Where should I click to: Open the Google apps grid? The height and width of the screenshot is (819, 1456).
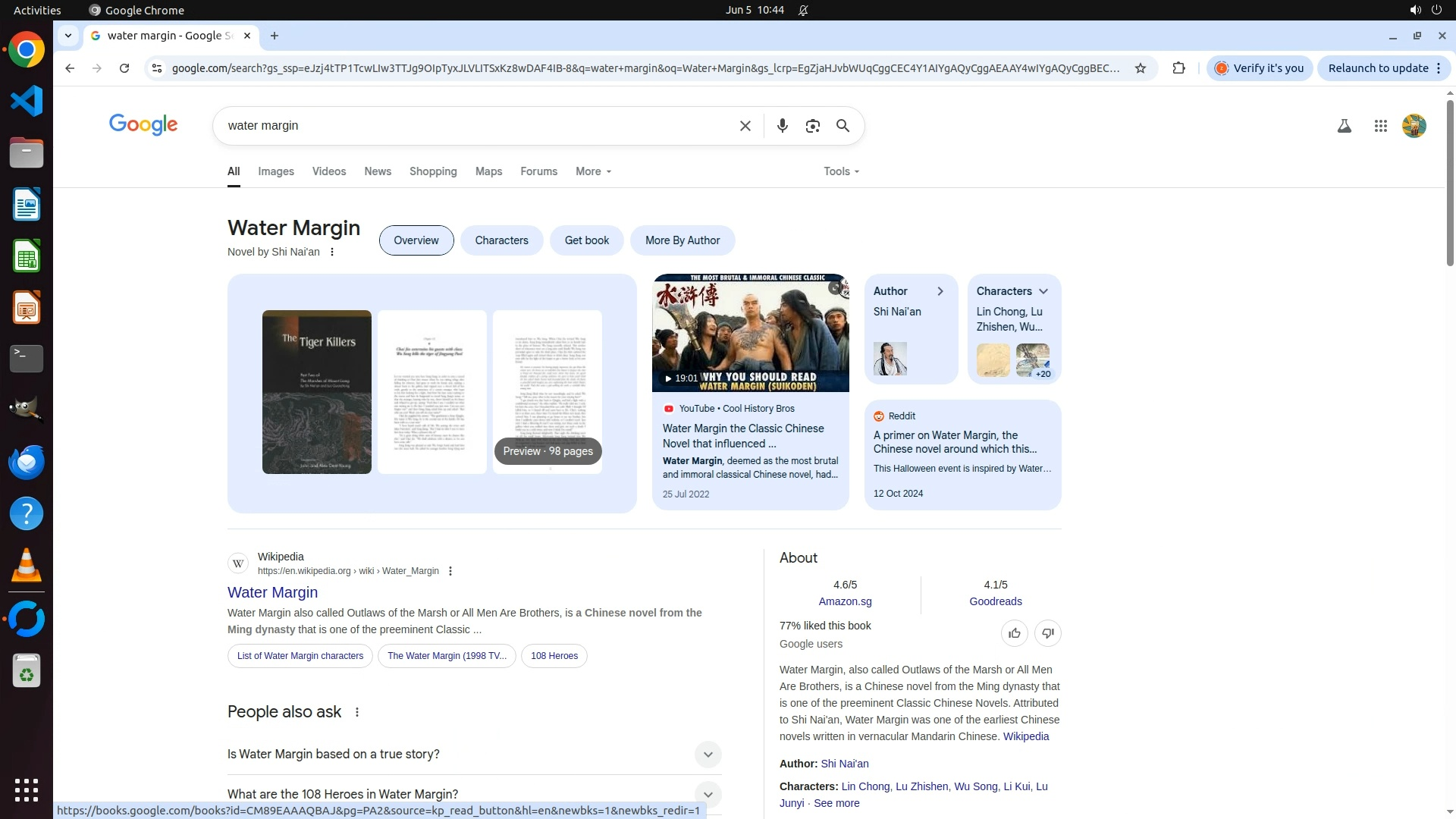[1380, 126]
